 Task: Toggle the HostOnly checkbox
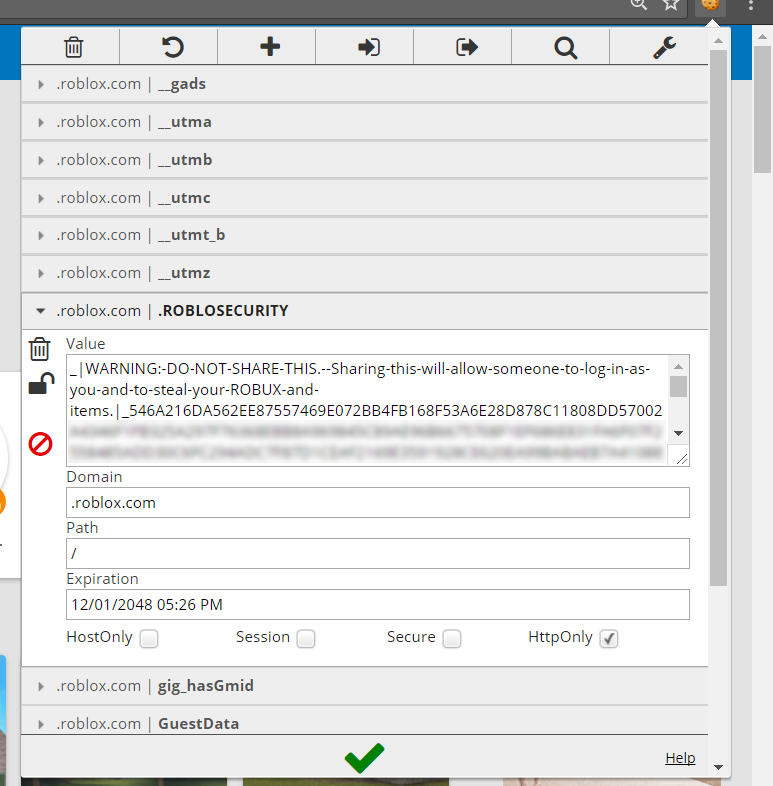pyautogui.click(x=149, y=639)
